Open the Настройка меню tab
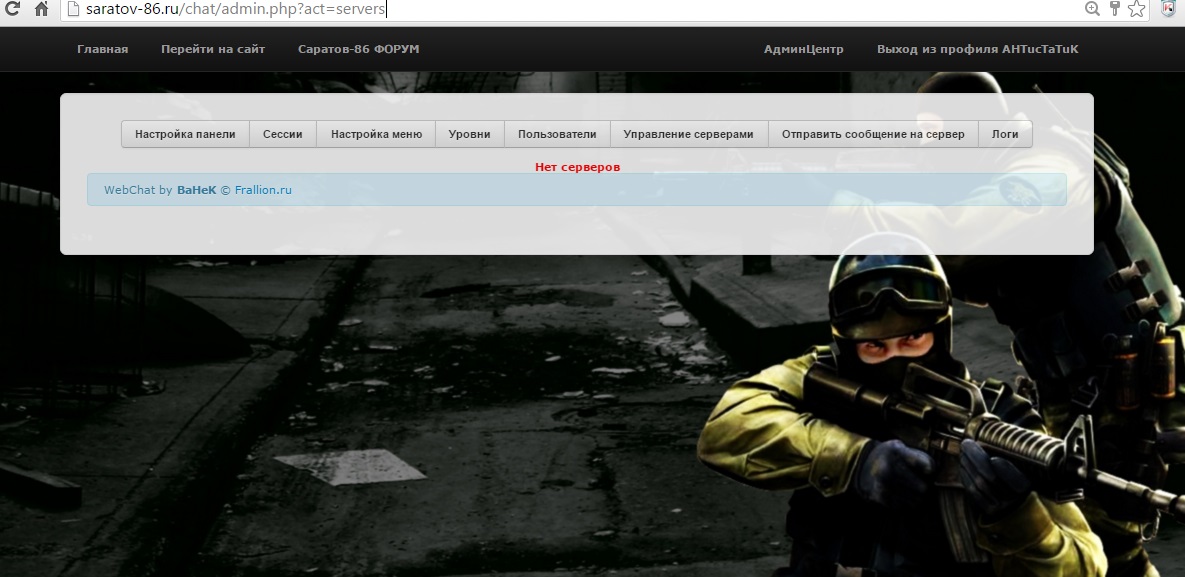Image resolution: width=1185 pixels, height=577 pixels. (x=376, y=134)
